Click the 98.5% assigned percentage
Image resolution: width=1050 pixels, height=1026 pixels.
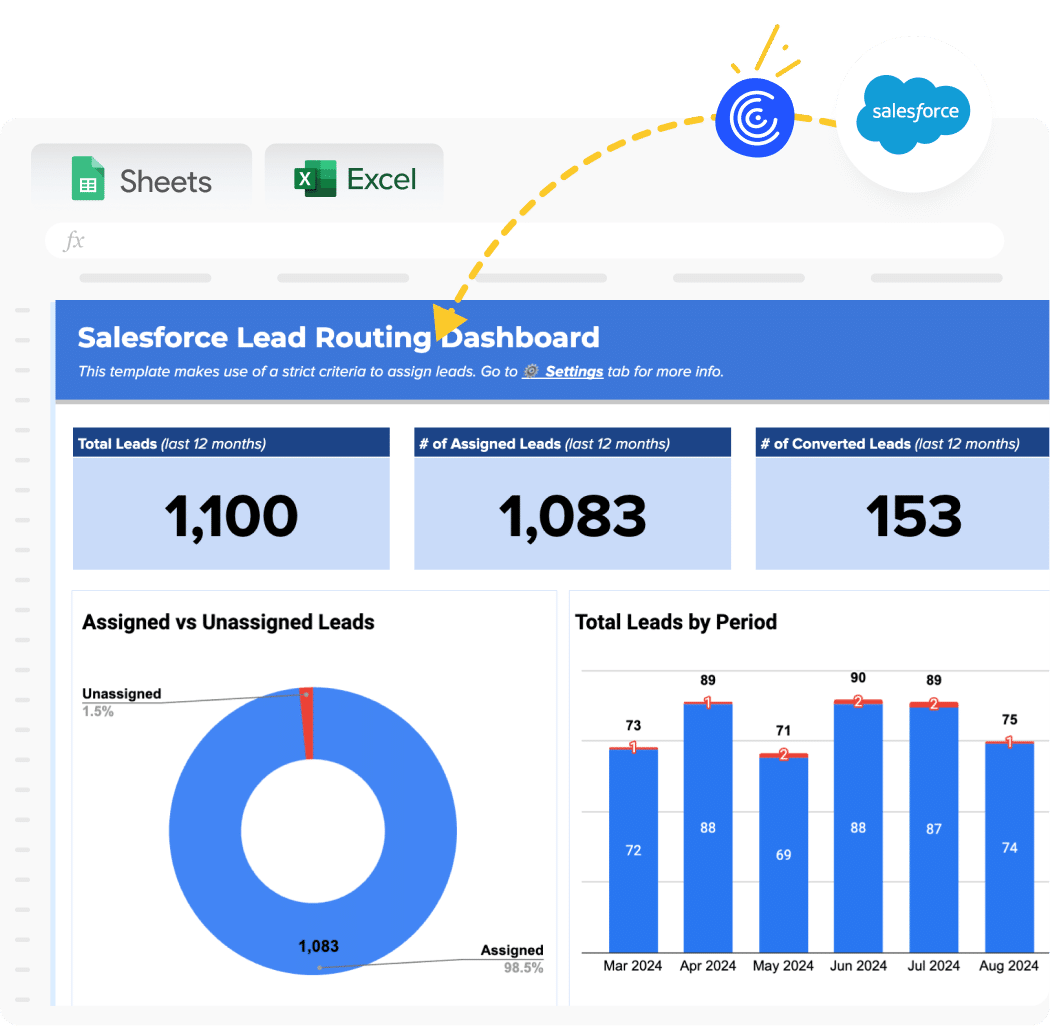tap(524, 968)
